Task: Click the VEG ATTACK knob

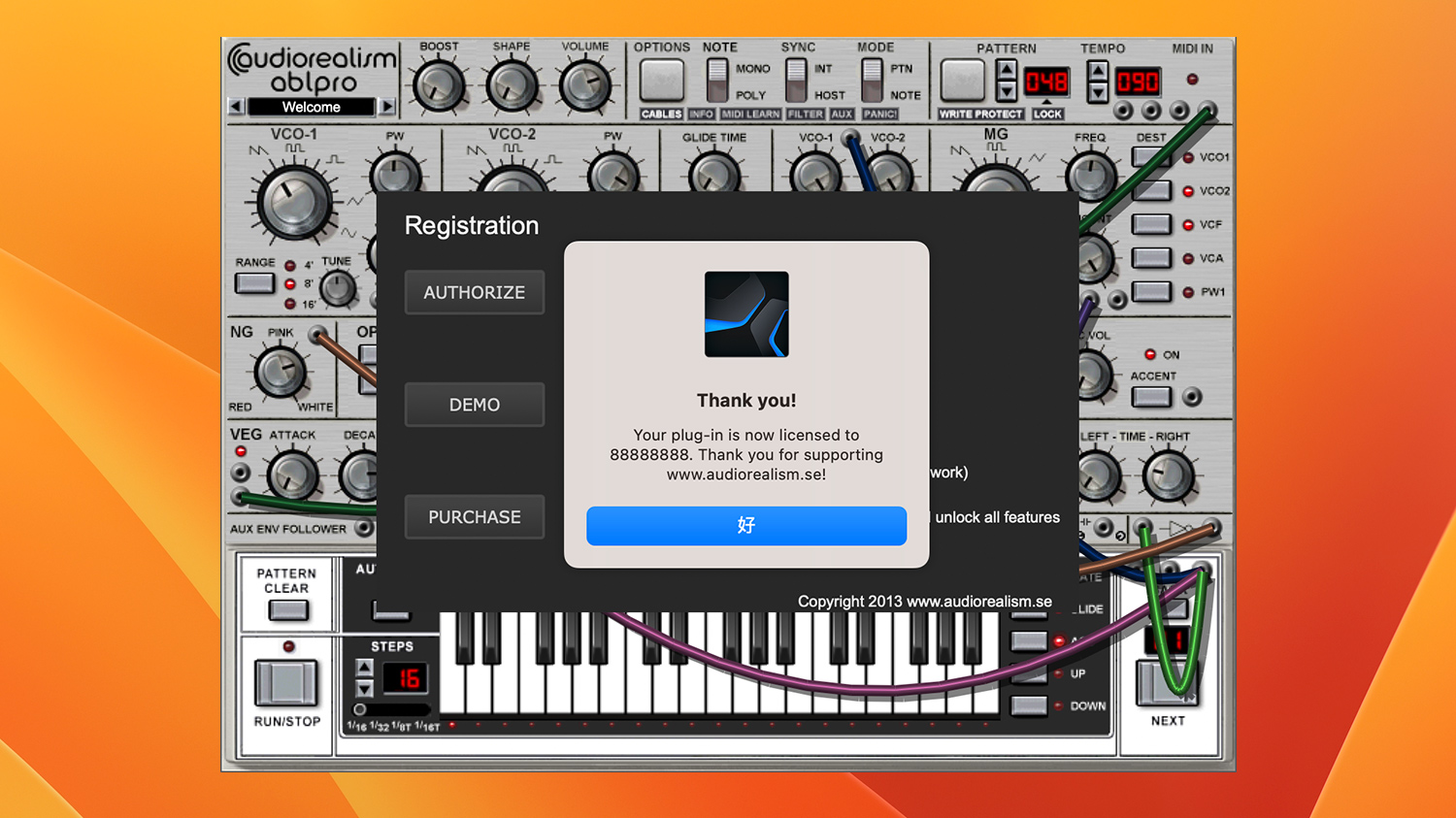Action: pyautogui.click(x=293, y=476)
